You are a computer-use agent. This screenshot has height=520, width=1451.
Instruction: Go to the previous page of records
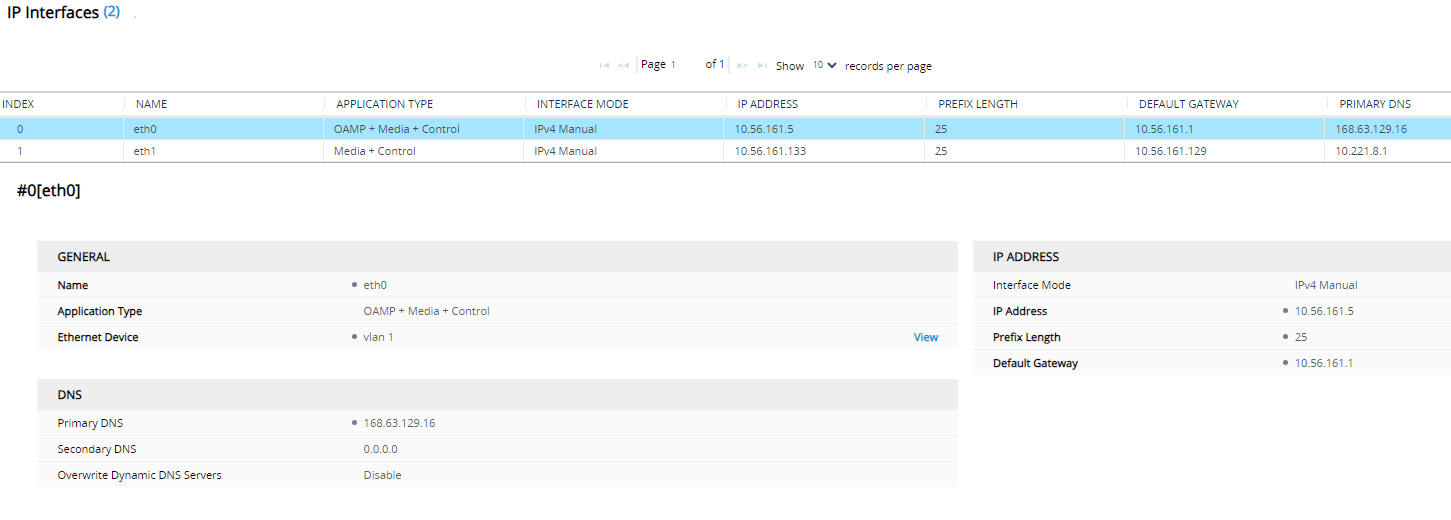coord(623,65)
